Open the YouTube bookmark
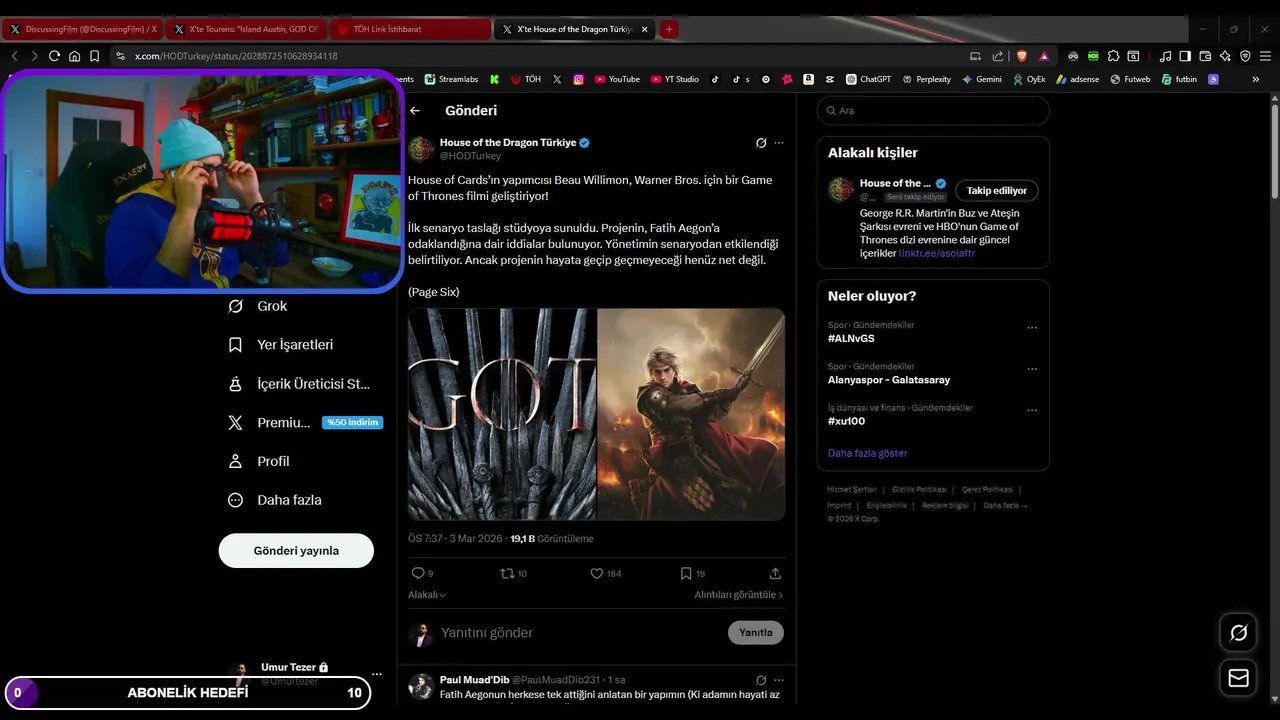 pos(617,79)
